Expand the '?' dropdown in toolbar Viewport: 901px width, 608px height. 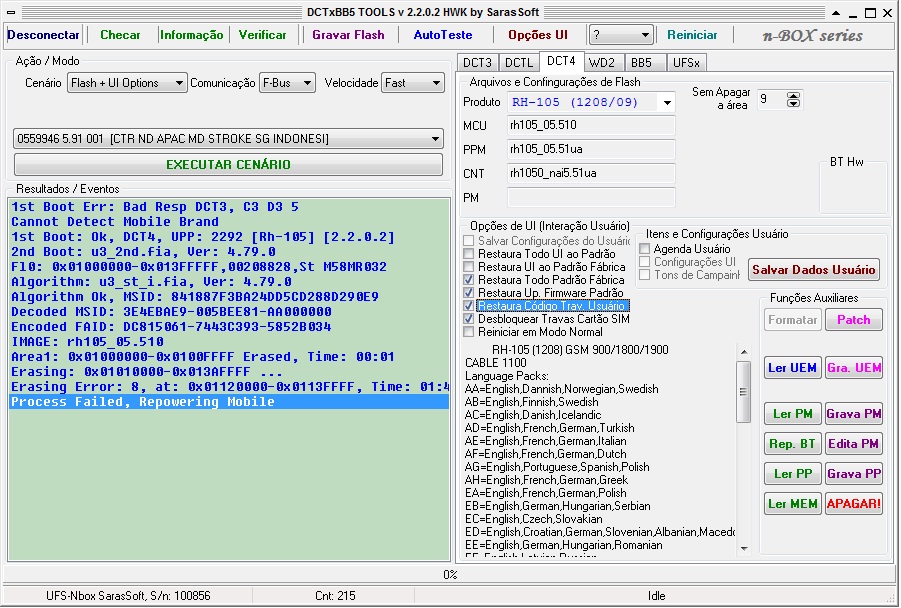tap(621, 36)
